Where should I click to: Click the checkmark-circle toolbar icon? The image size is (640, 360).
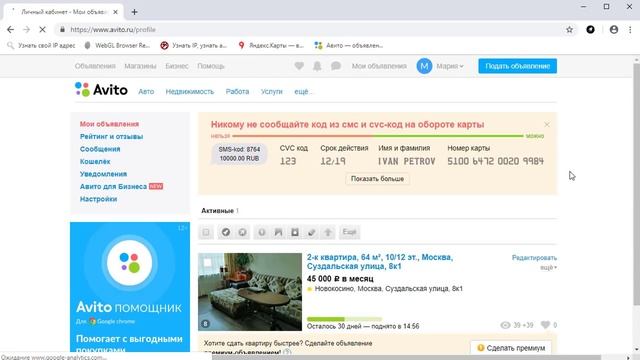click(225, 232)
